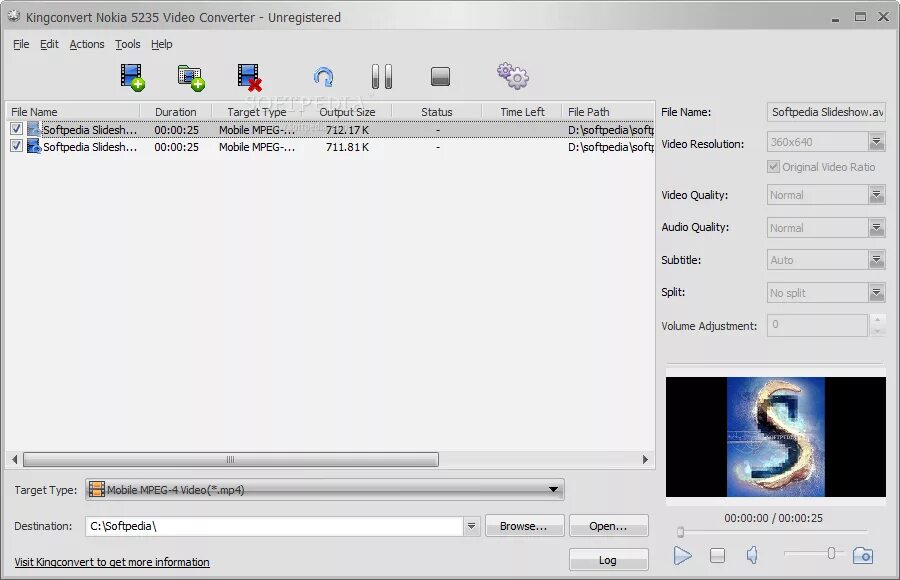Click the Log button

coord(608,560)
